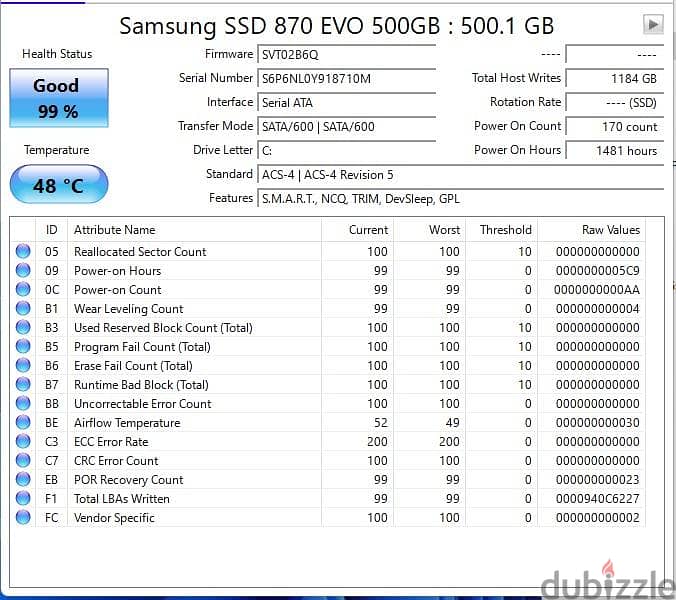
Task: Select the POR Recovery Count attribute name
Action: click(128, 479)
